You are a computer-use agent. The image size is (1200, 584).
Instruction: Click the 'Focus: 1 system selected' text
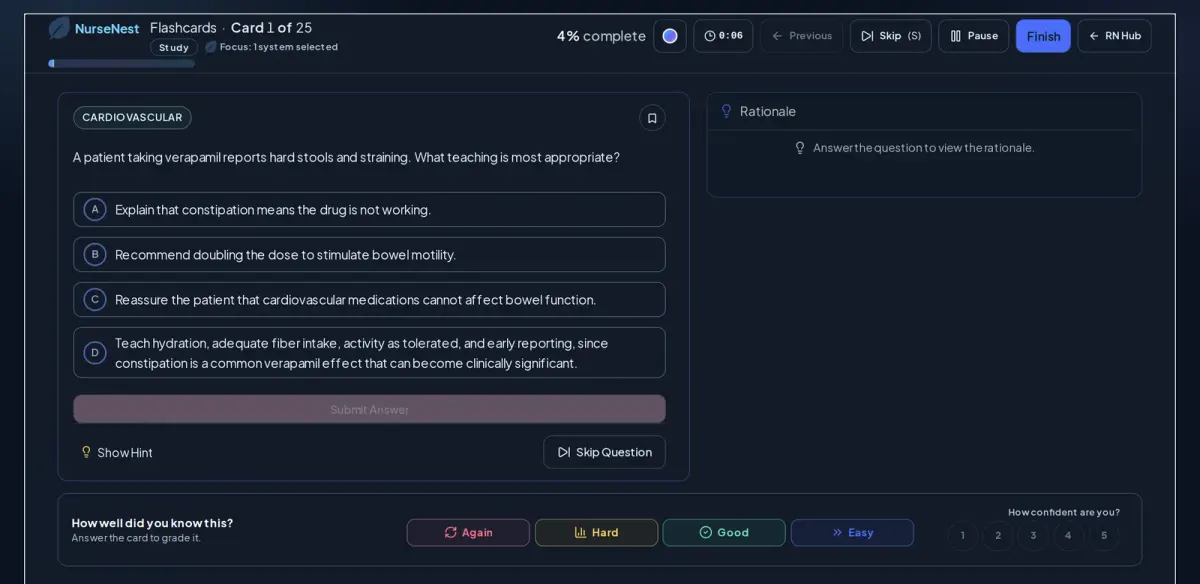coord(279,47)
